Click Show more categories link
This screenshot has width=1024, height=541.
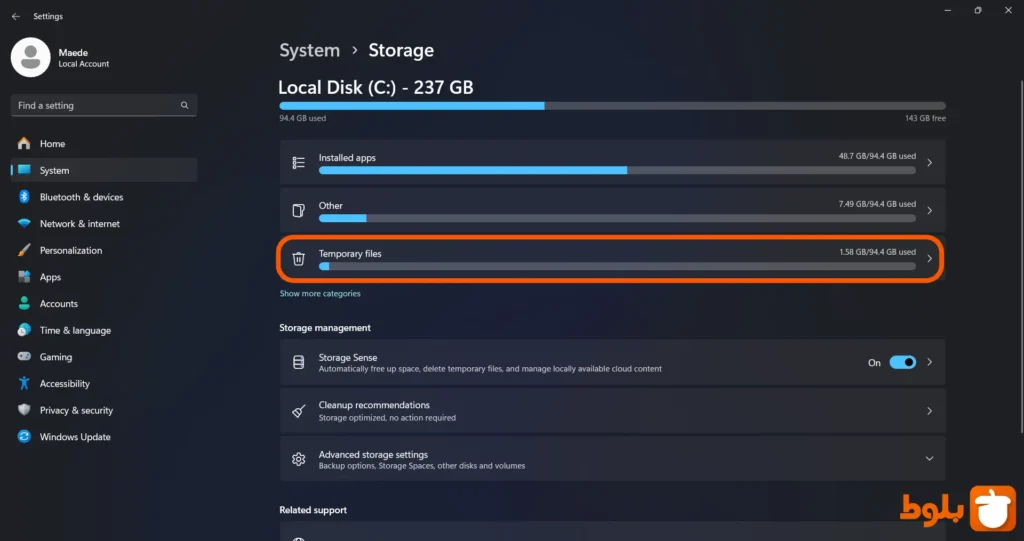click(320, 294)
